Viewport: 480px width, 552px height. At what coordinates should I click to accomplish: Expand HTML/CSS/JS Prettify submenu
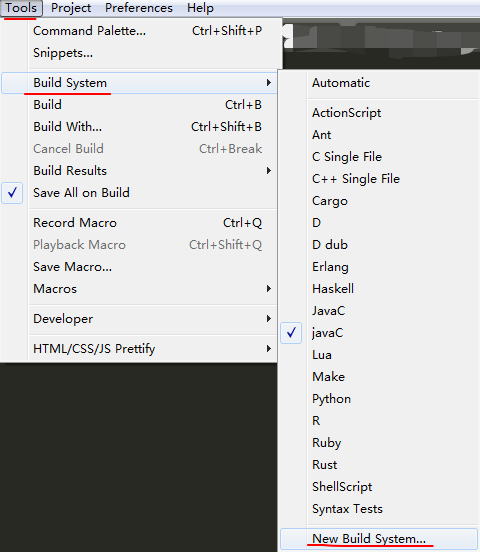[139, 349]
